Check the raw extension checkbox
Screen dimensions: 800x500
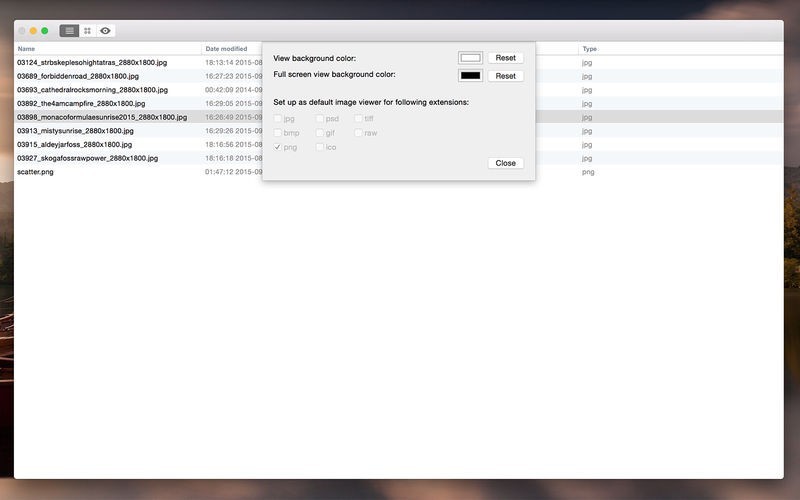pos(358,133)
